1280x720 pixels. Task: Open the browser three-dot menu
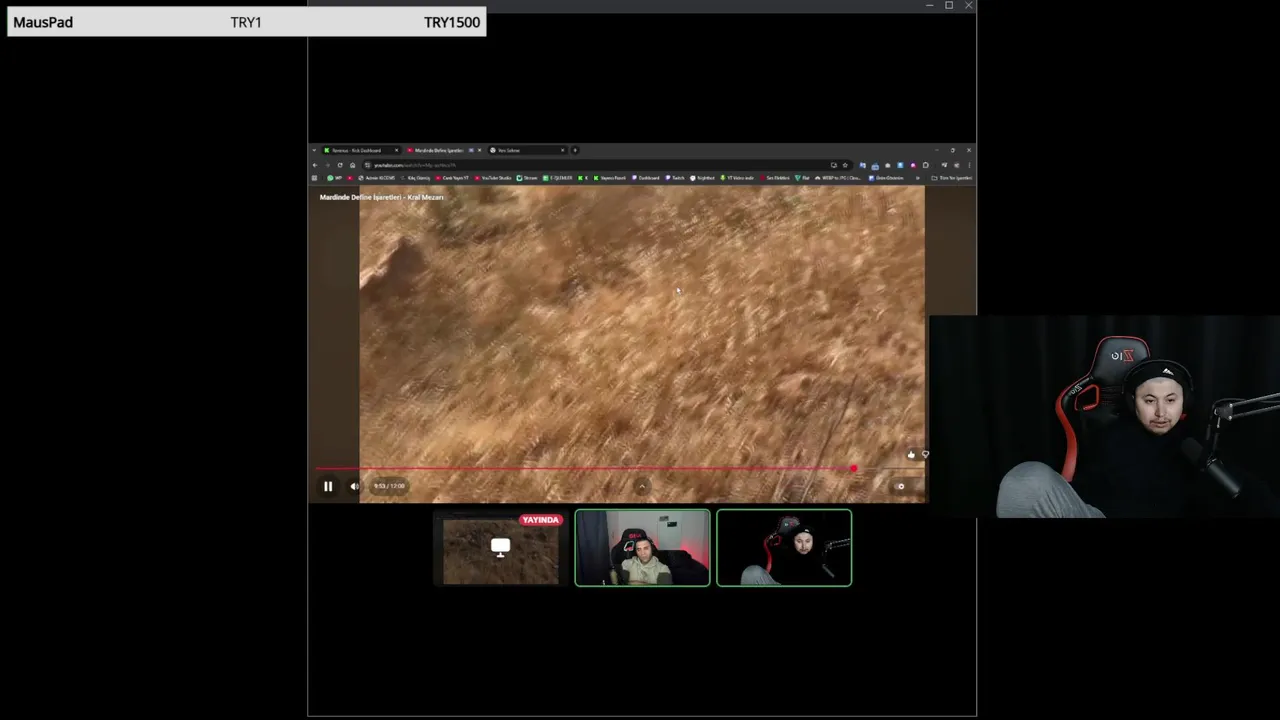pyautogui.click(x=969, y=165)
